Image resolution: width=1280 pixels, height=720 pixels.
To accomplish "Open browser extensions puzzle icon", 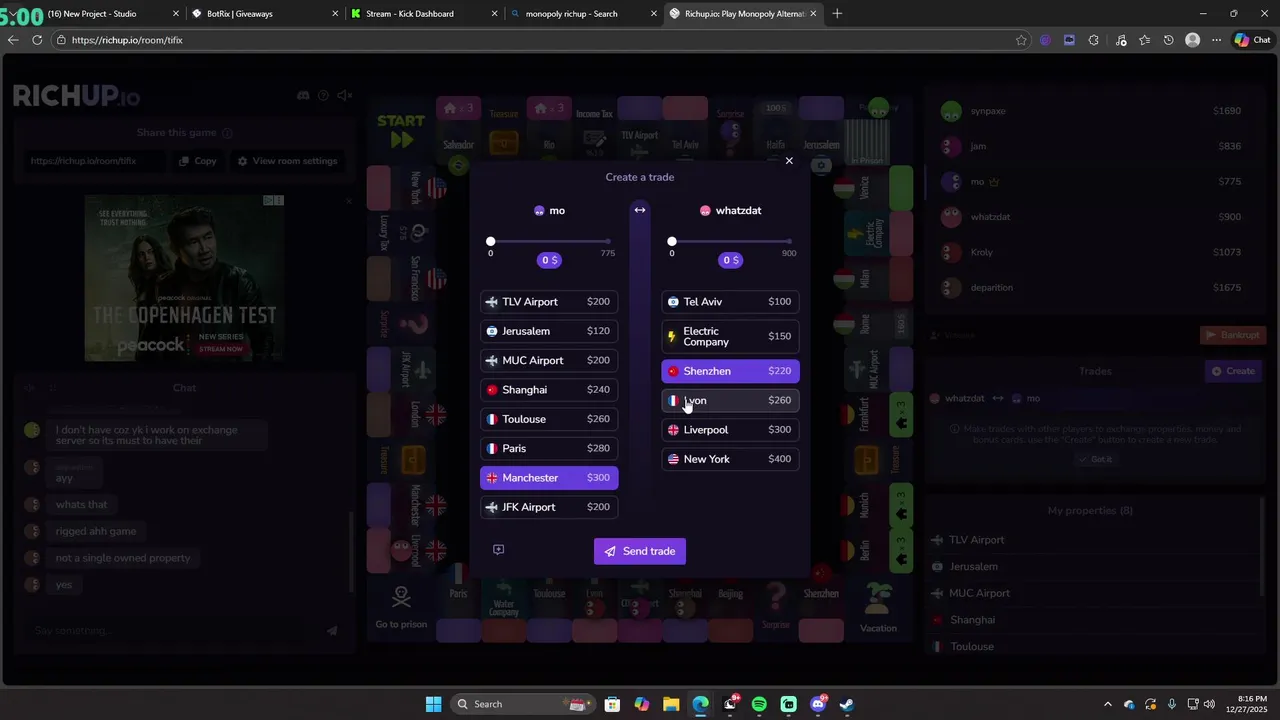I will click(1093, 40).
